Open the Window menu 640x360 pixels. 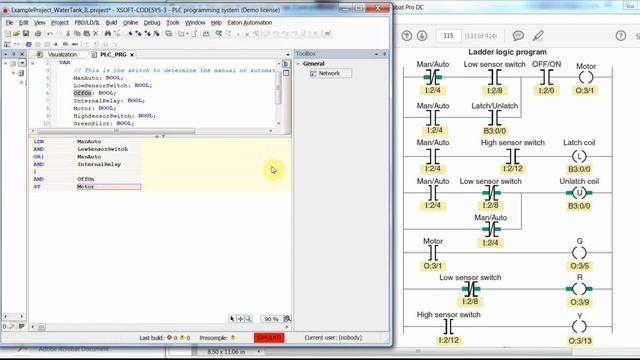pyautogui.click(x=195, y=22)
